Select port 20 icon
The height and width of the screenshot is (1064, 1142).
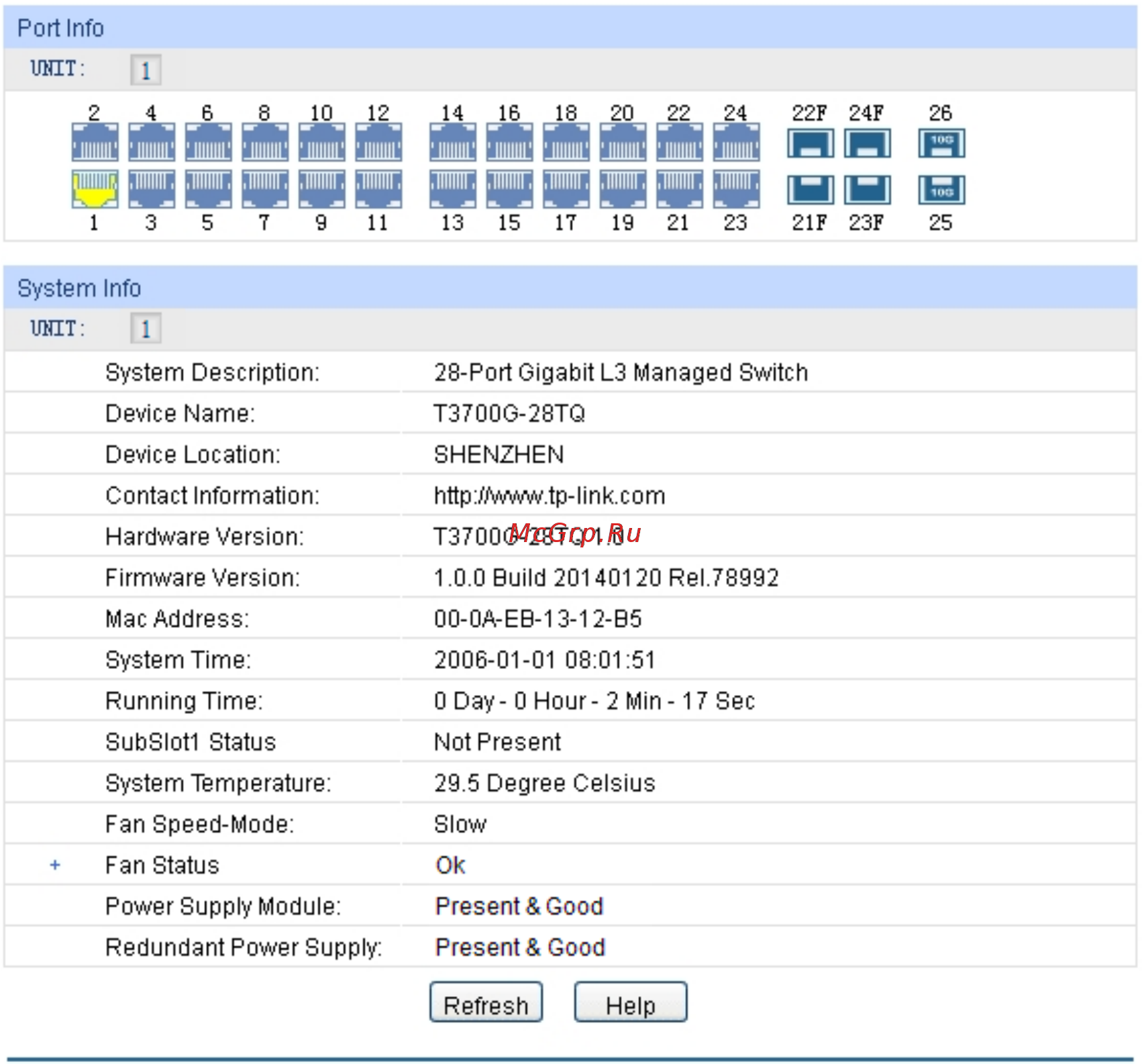point(623,142)
